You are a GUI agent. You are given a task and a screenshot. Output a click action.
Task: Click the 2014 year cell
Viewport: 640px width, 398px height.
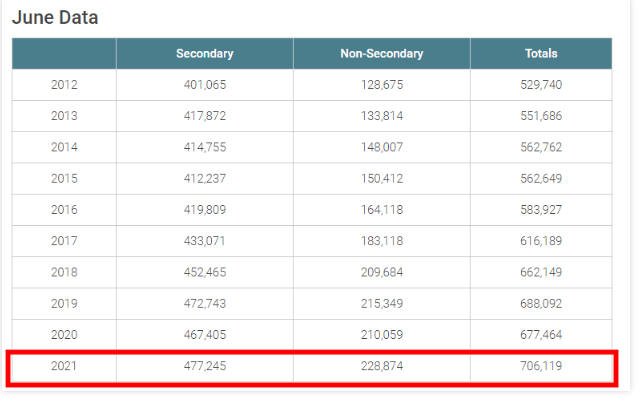64,147
